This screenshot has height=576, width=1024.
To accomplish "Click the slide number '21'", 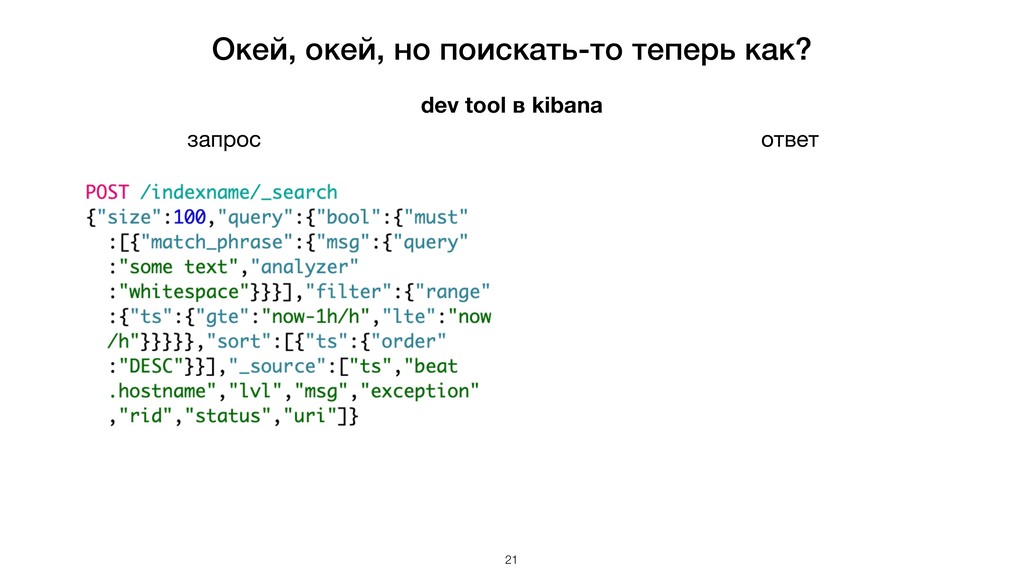I will [511, 560].
